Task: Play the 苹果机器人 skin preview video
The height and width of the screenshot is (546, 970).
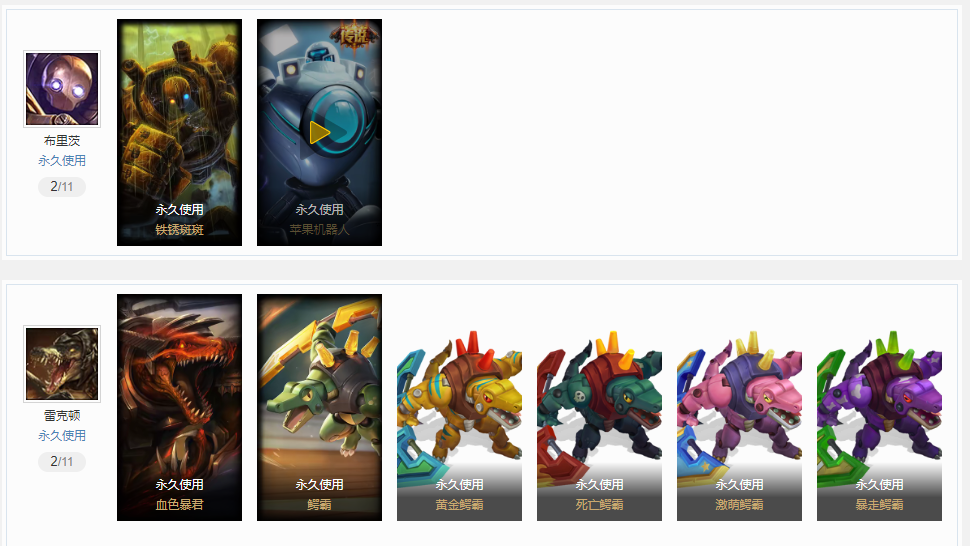Action: pos(319,132)
